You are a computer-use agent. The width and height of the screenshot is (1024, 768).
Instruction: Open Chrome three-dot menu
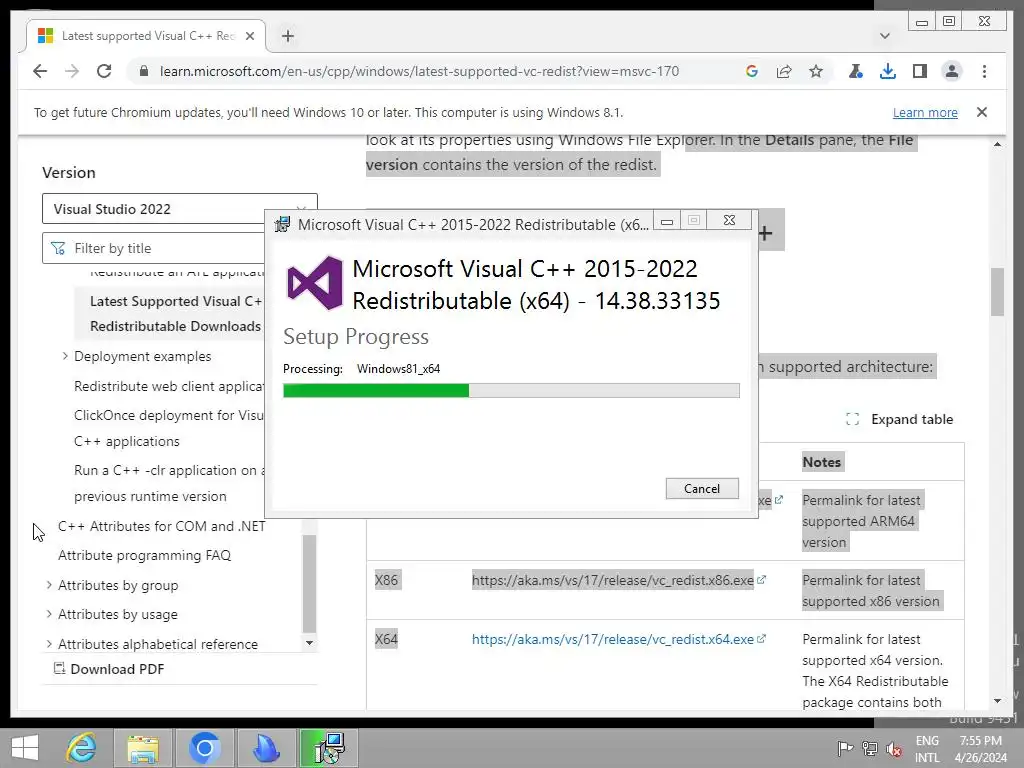coord(984,71)
